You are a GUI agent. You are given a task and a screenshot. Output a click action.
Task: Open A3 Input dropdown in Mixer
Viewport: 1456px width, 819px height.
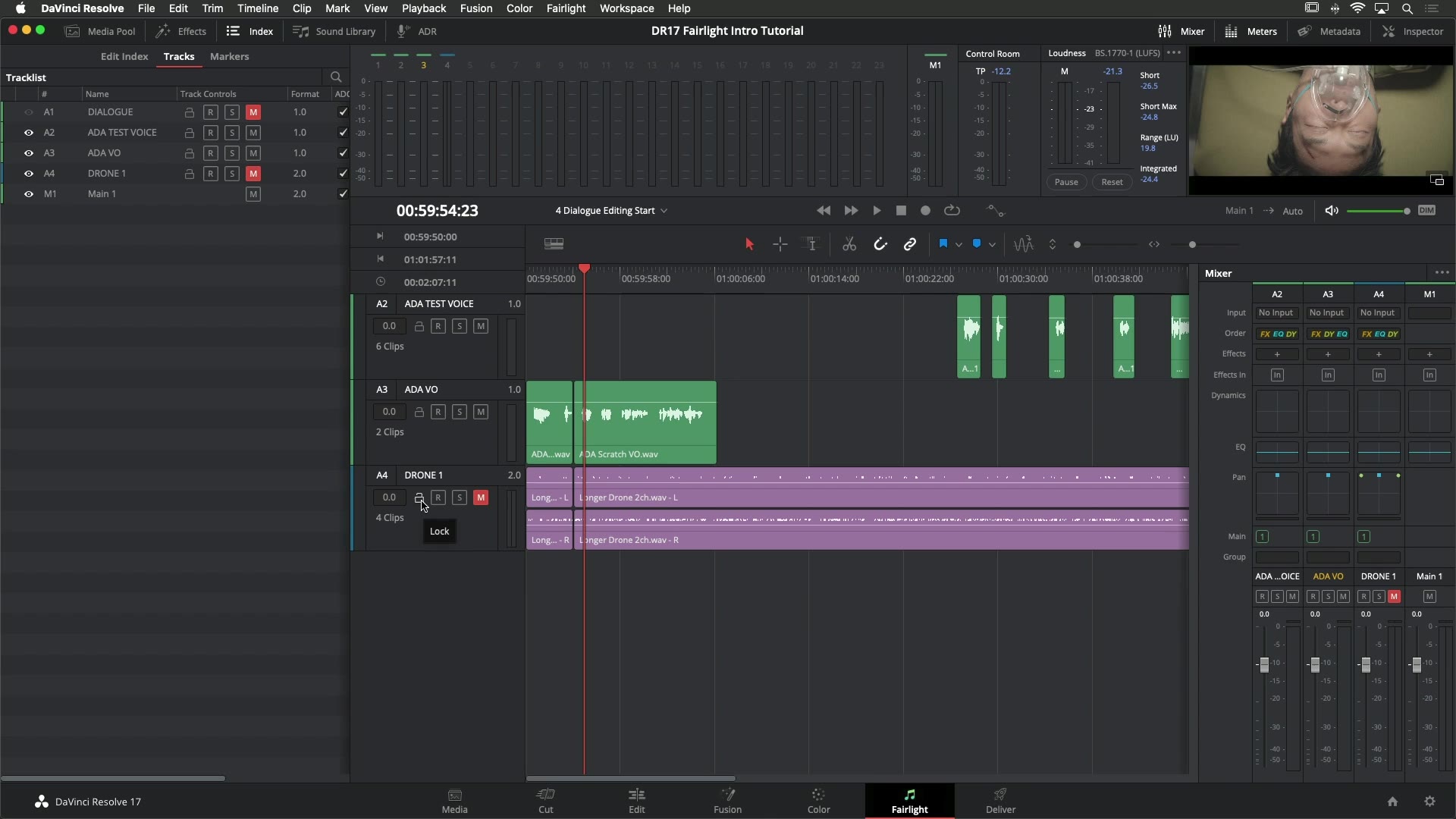1327,313
